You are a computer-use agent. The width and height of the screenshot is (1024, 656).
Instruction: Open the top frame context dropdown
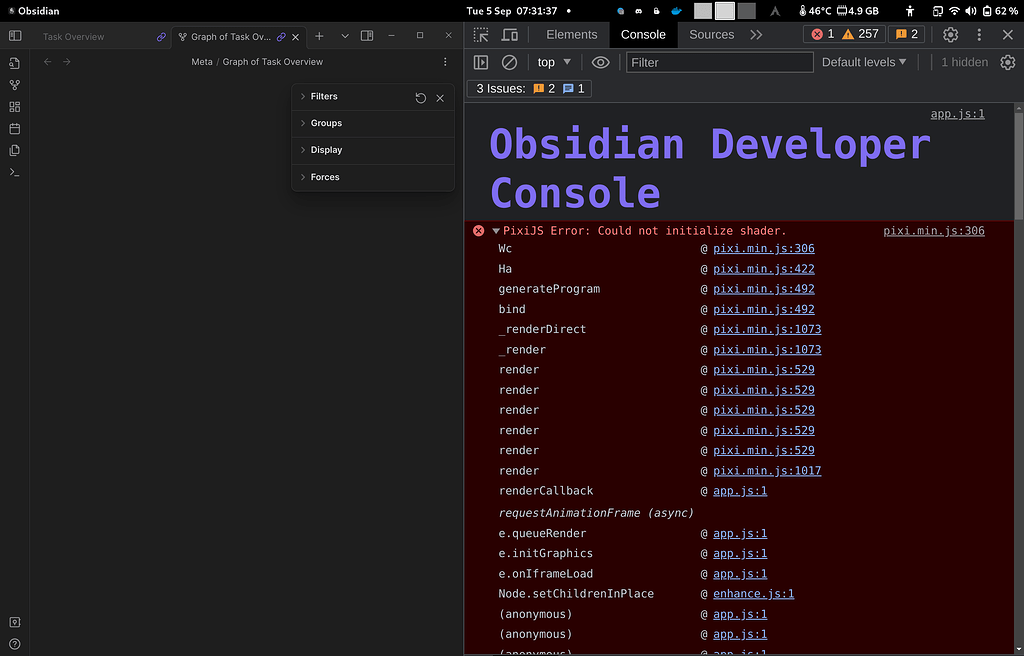[x=553, y=62]
